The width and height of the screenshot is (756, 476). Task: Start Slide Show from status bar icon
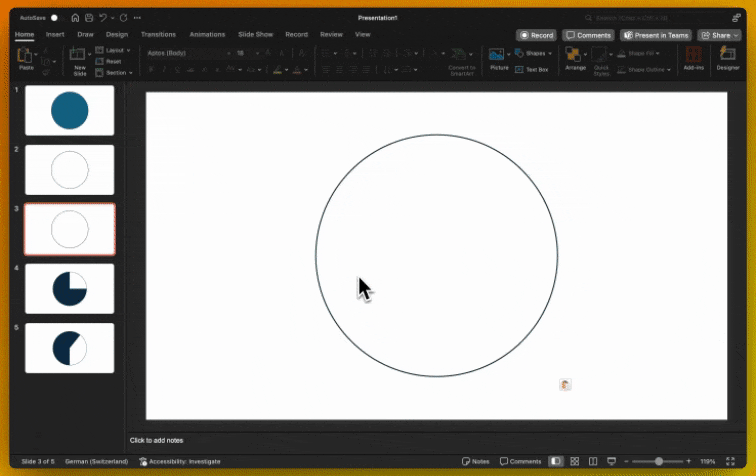(611, 462)
